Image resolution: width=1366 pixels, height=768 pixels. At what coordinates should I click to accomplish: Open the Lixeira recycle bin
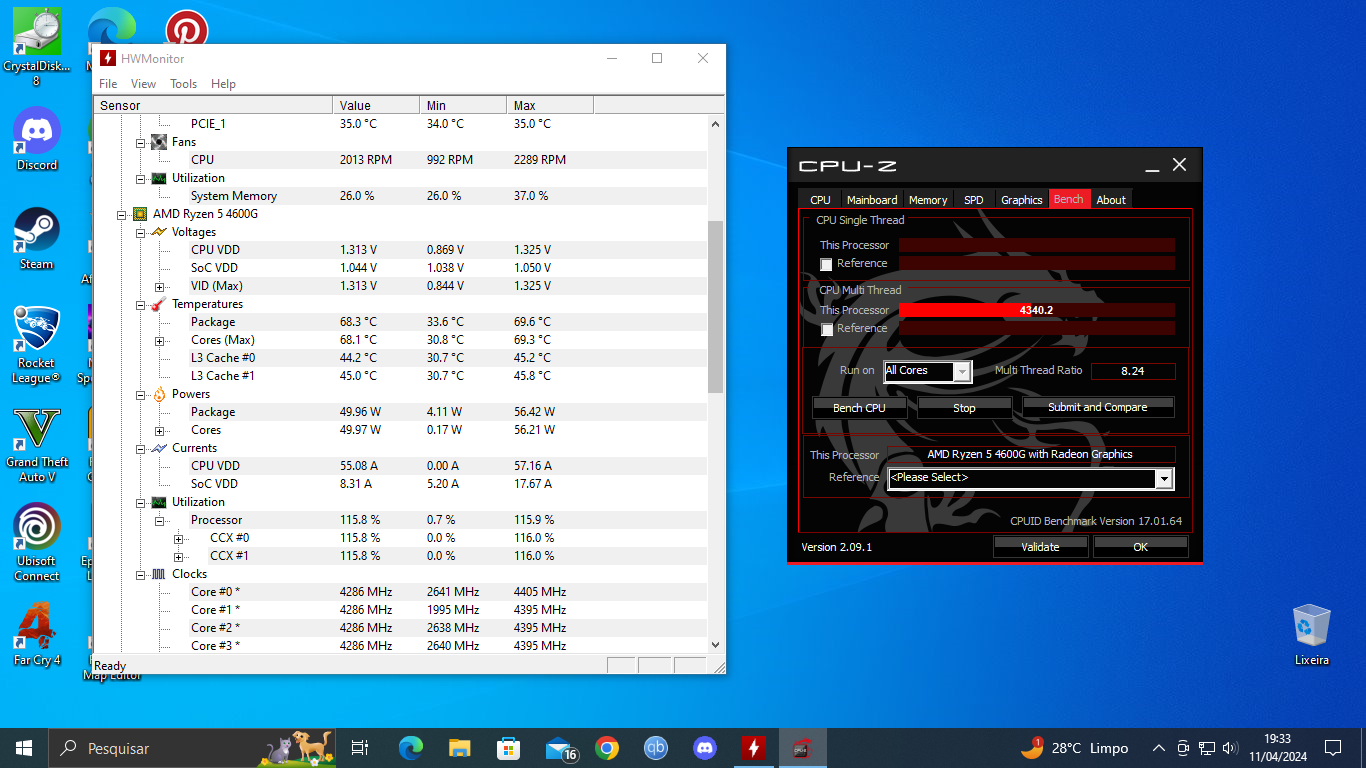[1311, 634]
